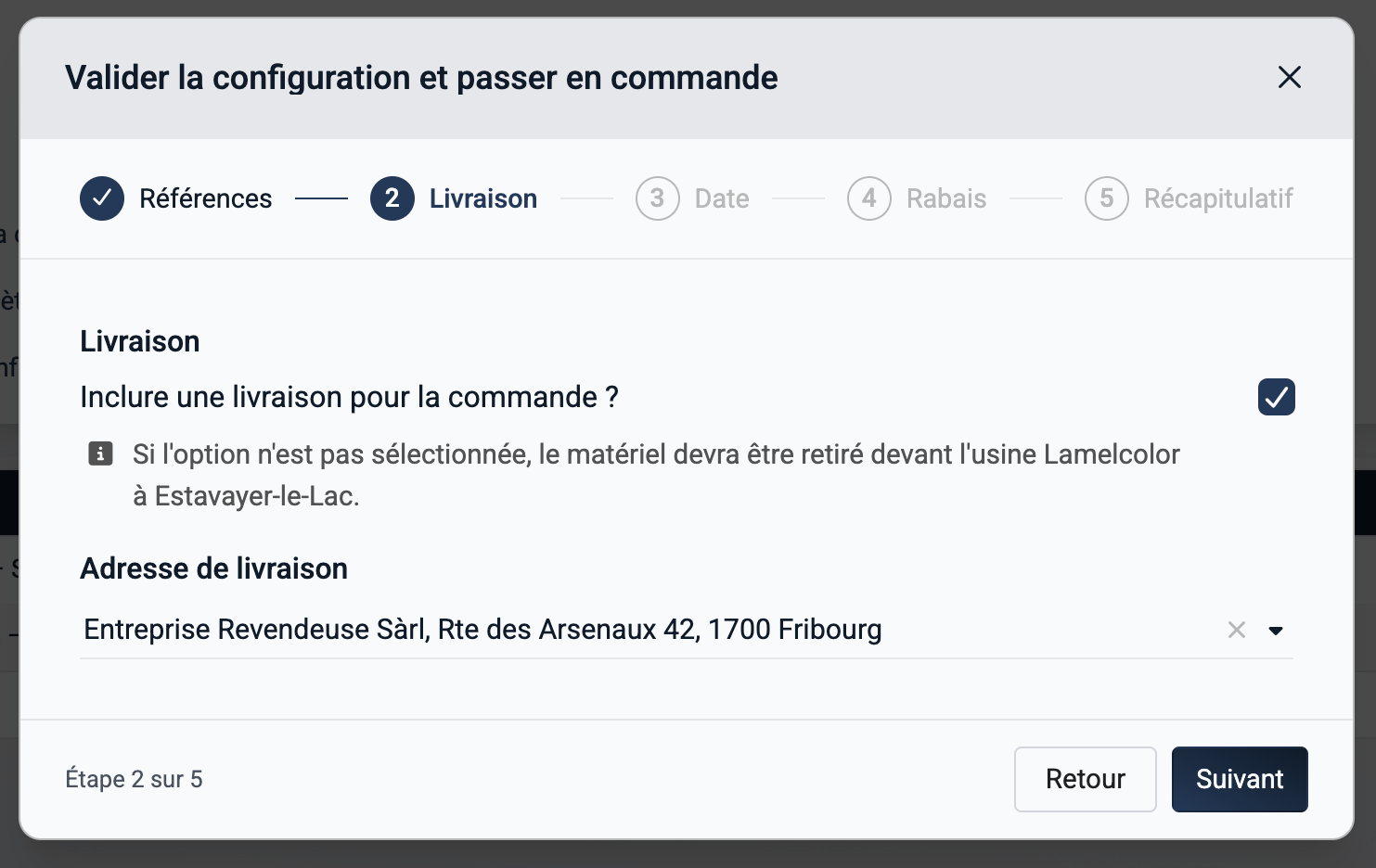Open the Adresse de livraison combo box
Screen dimensions: 1376x868
tap(687, 630)
